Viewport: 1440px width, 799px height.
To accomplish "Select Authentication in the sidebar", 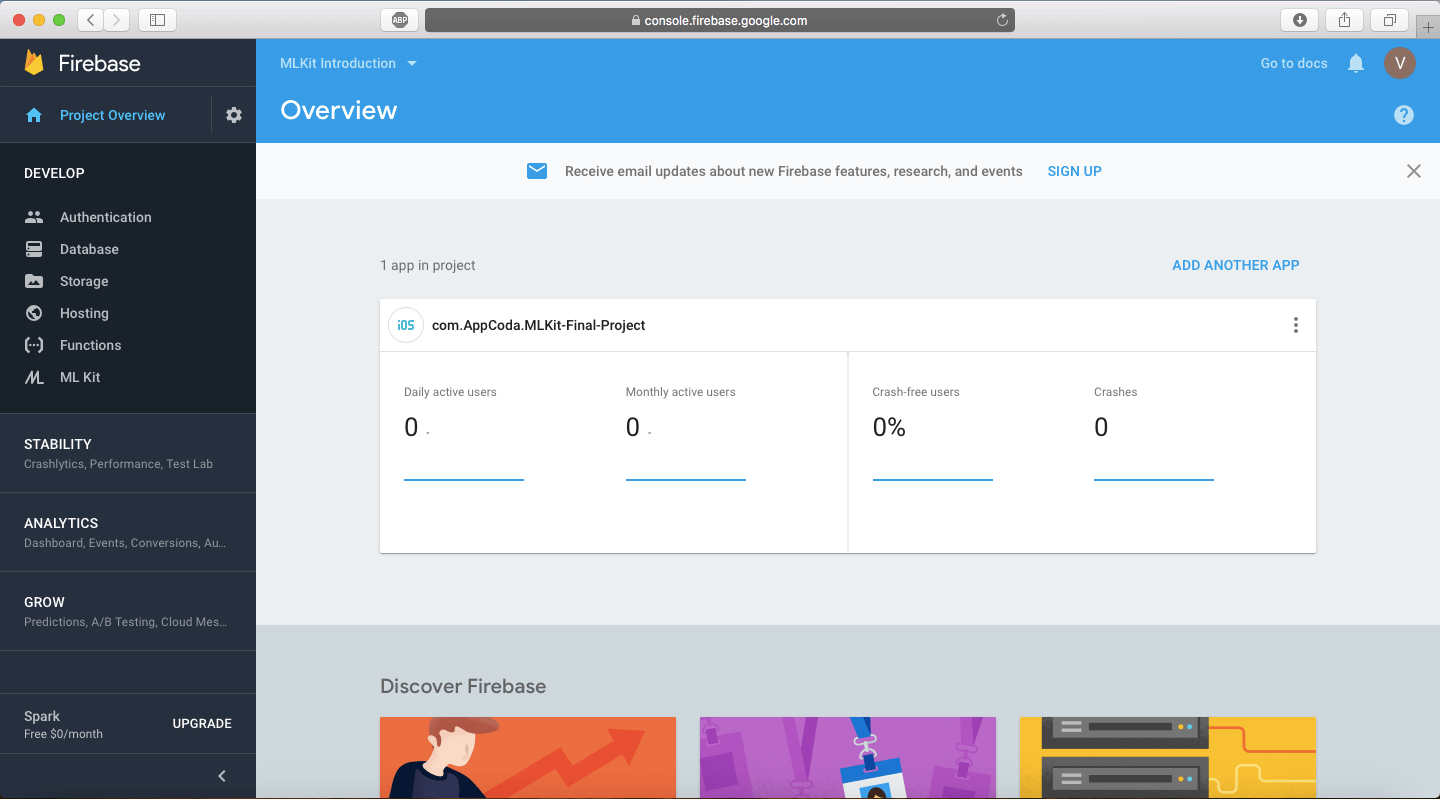I will point(105,217).
